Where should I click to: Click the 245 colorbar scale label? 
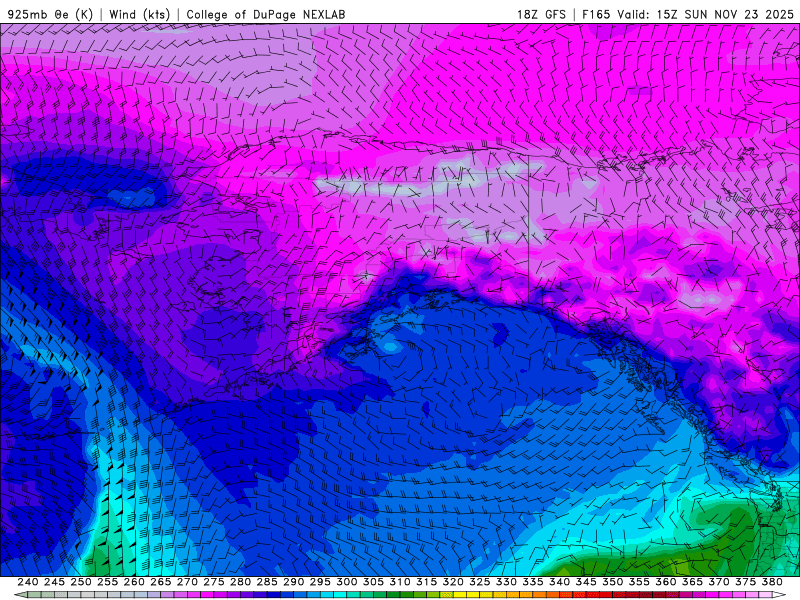55,582
